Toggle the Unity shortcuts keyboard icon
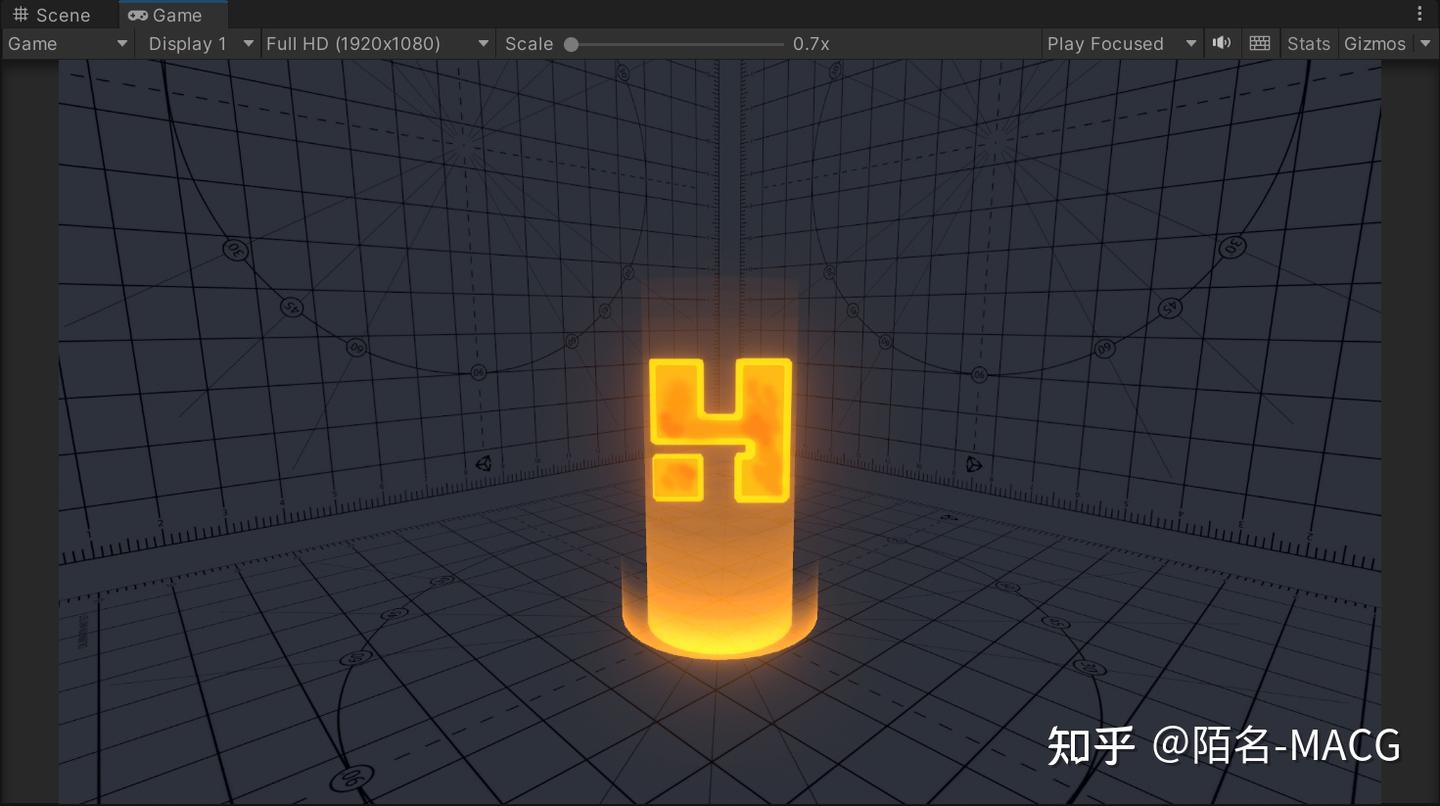Screen dimensions: 1440x806 click(1260, 44)
